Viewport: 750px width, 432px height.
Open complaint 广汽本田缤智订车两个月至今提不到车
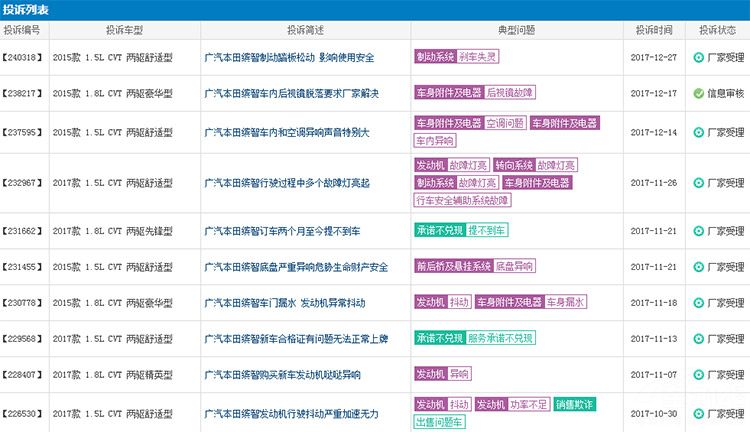(281, 230)
